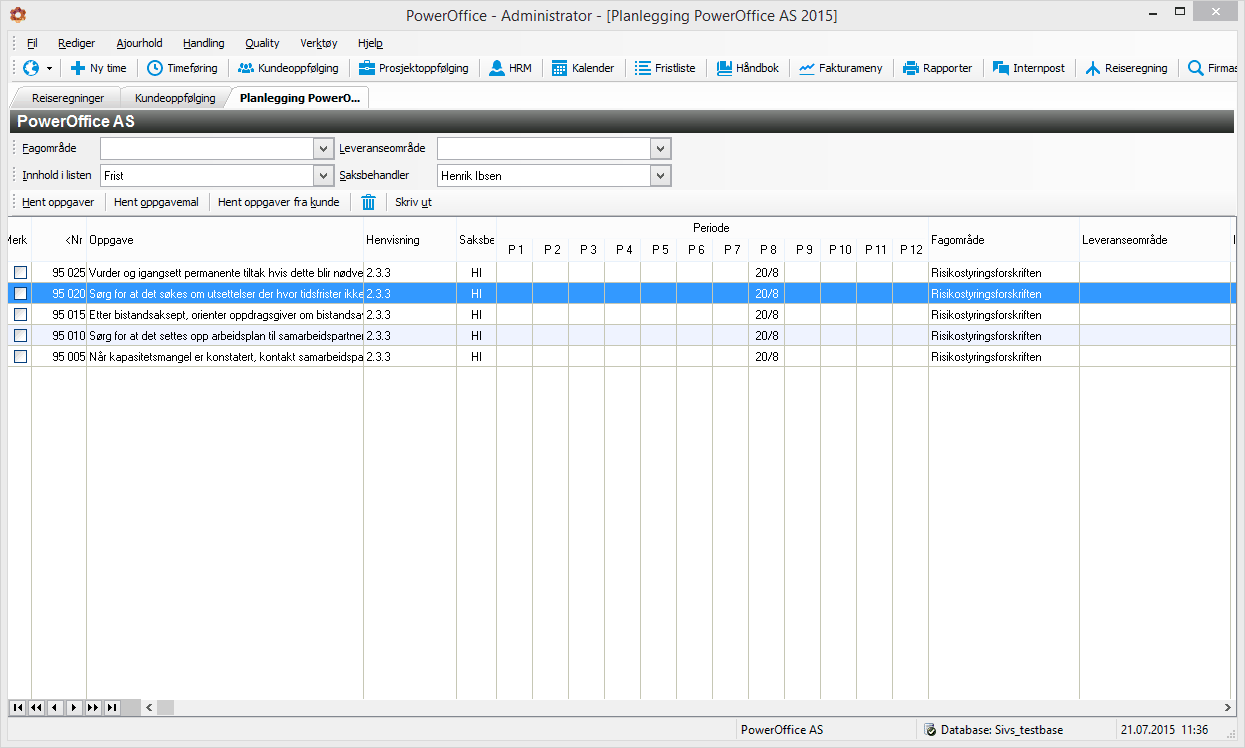The width and height of the screenshot is (1245, 748).
Task: Select the row starting 'Etter bistandsaksept'
Action: [x=622, y=315]
